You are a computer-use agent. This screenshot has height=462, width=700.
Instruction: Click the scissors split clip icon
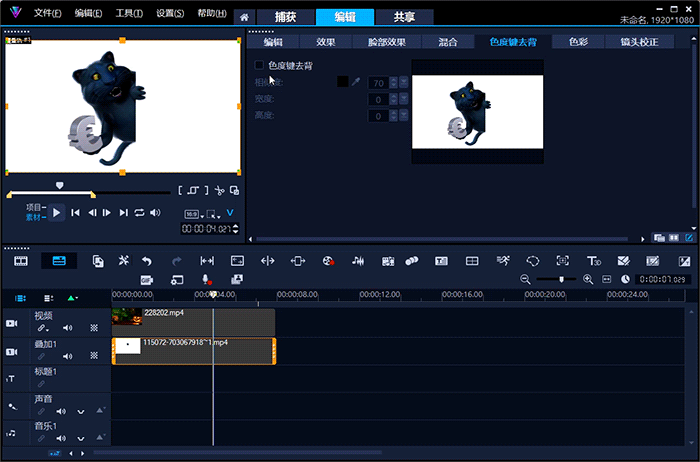coord(217,190)
